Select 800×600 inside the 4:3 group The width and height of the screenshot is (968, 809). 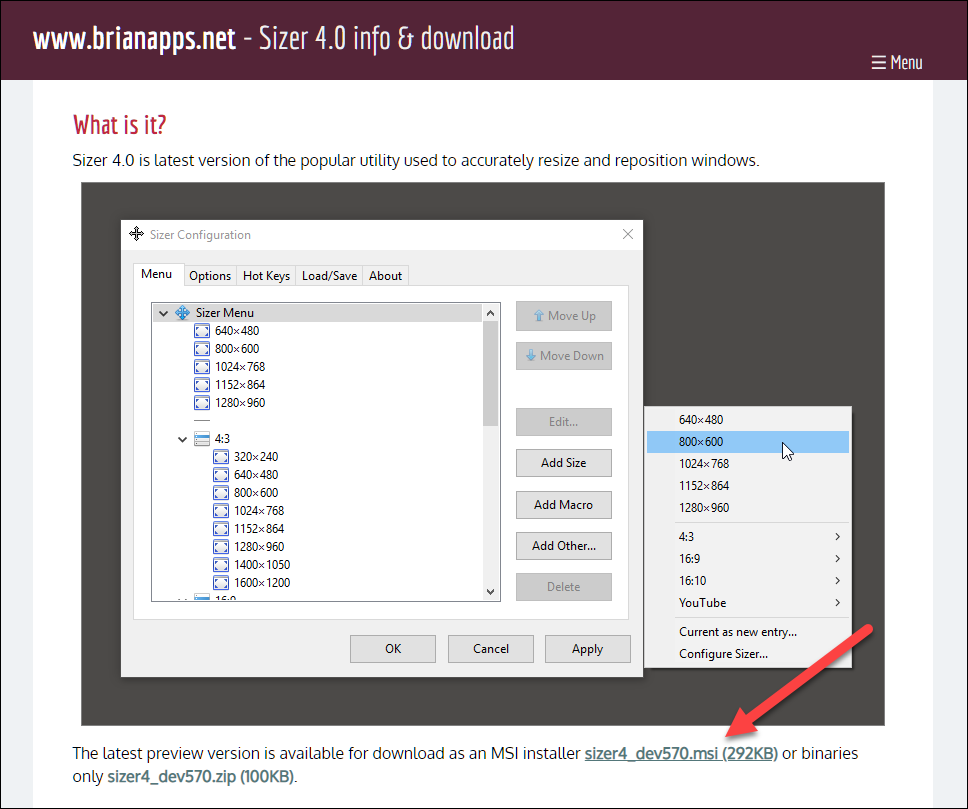(256, 492)
